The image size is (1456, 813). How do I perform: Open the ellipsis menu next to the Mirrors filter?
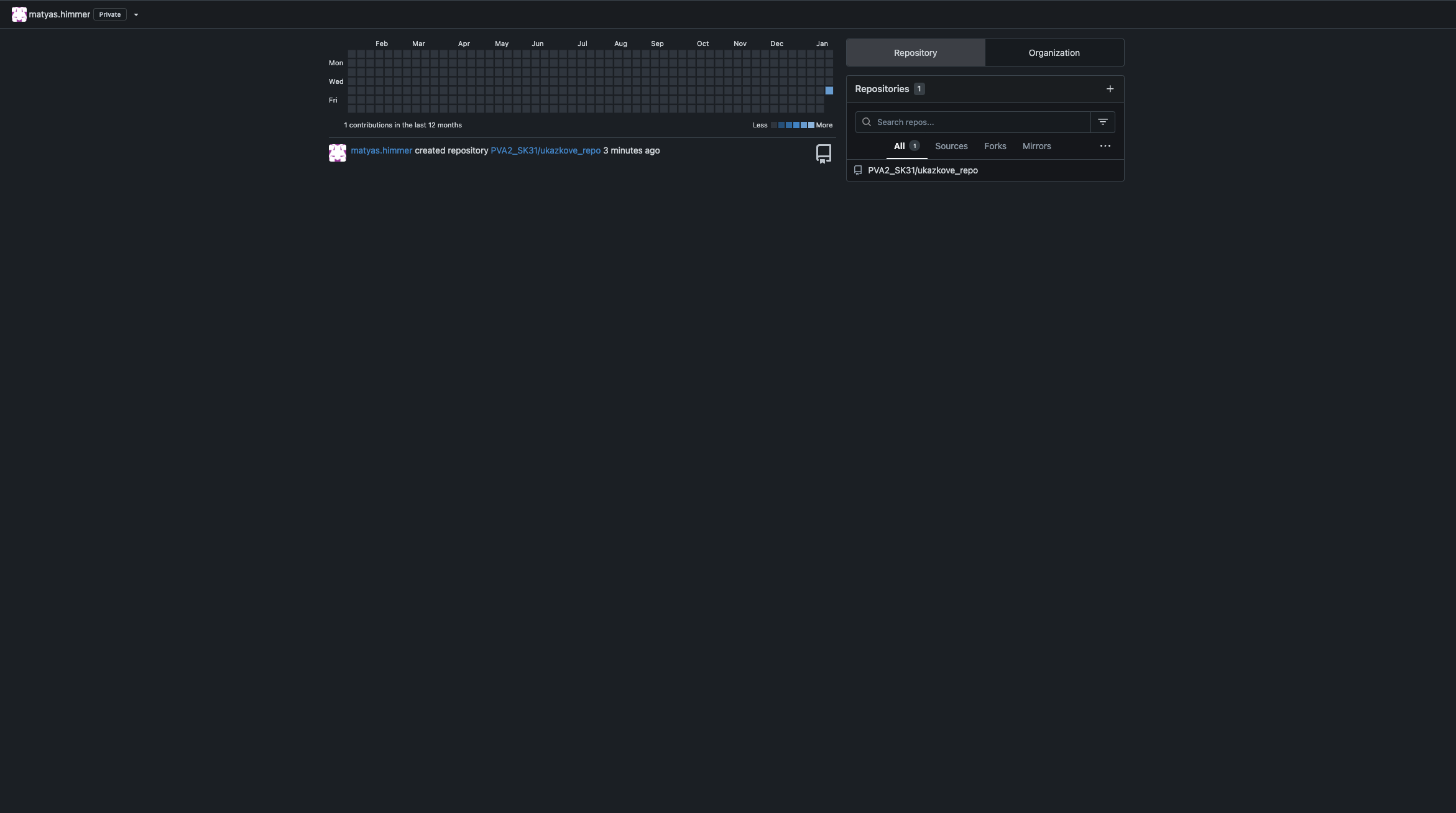coord(1105,146)
